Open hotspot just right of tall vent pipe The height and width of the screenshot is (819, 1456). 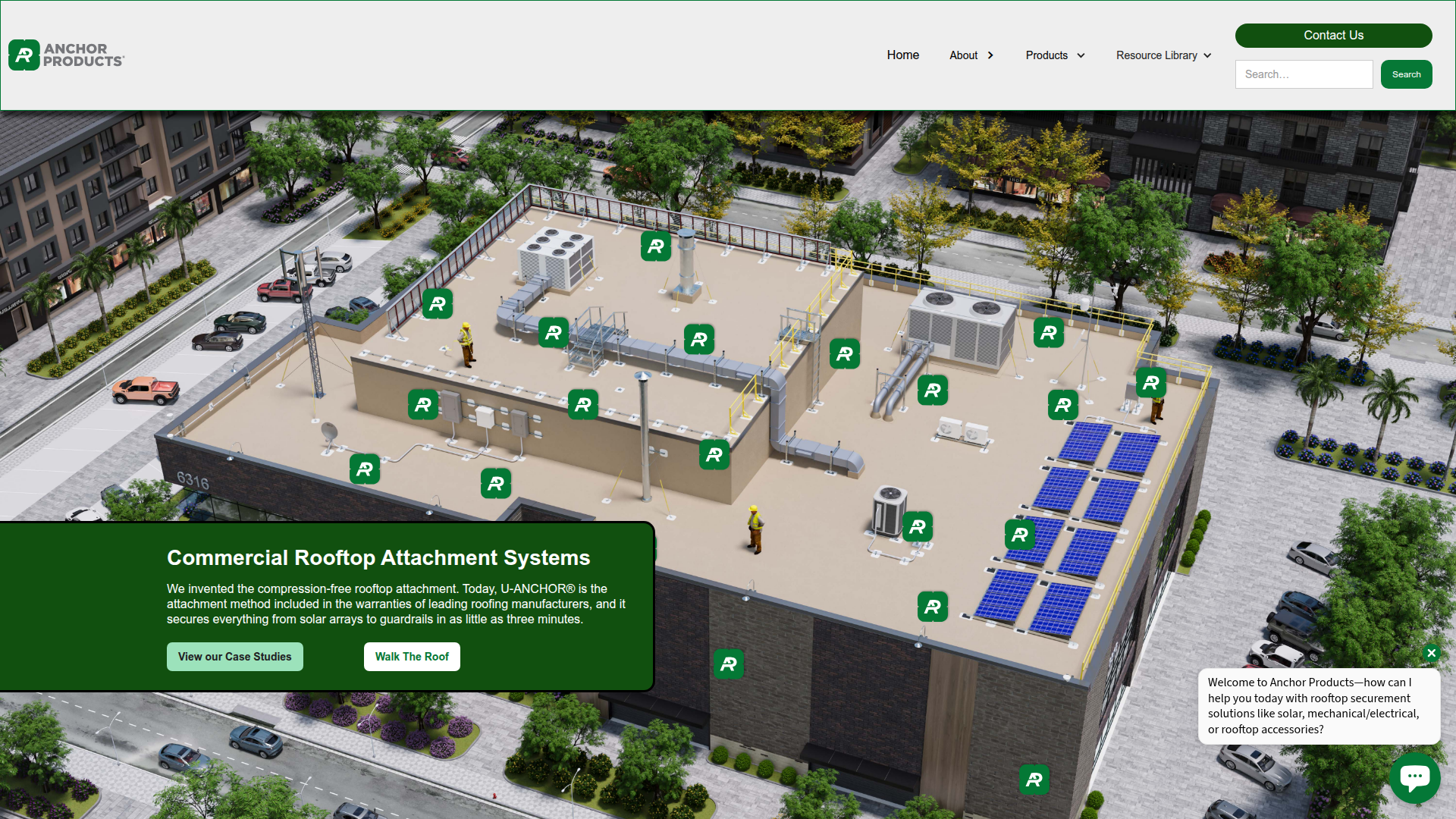point(714,455)
